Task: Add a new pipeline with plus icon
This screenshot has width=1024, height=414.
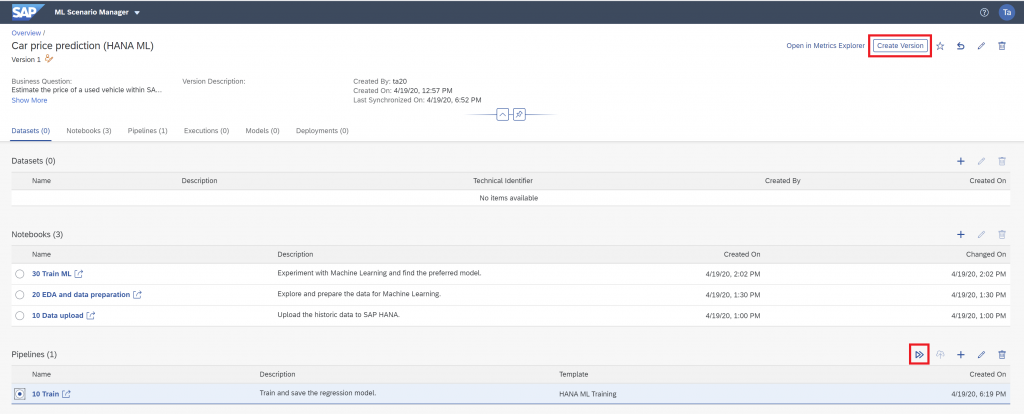Action: pyautogui.click(x=961, y=355)
